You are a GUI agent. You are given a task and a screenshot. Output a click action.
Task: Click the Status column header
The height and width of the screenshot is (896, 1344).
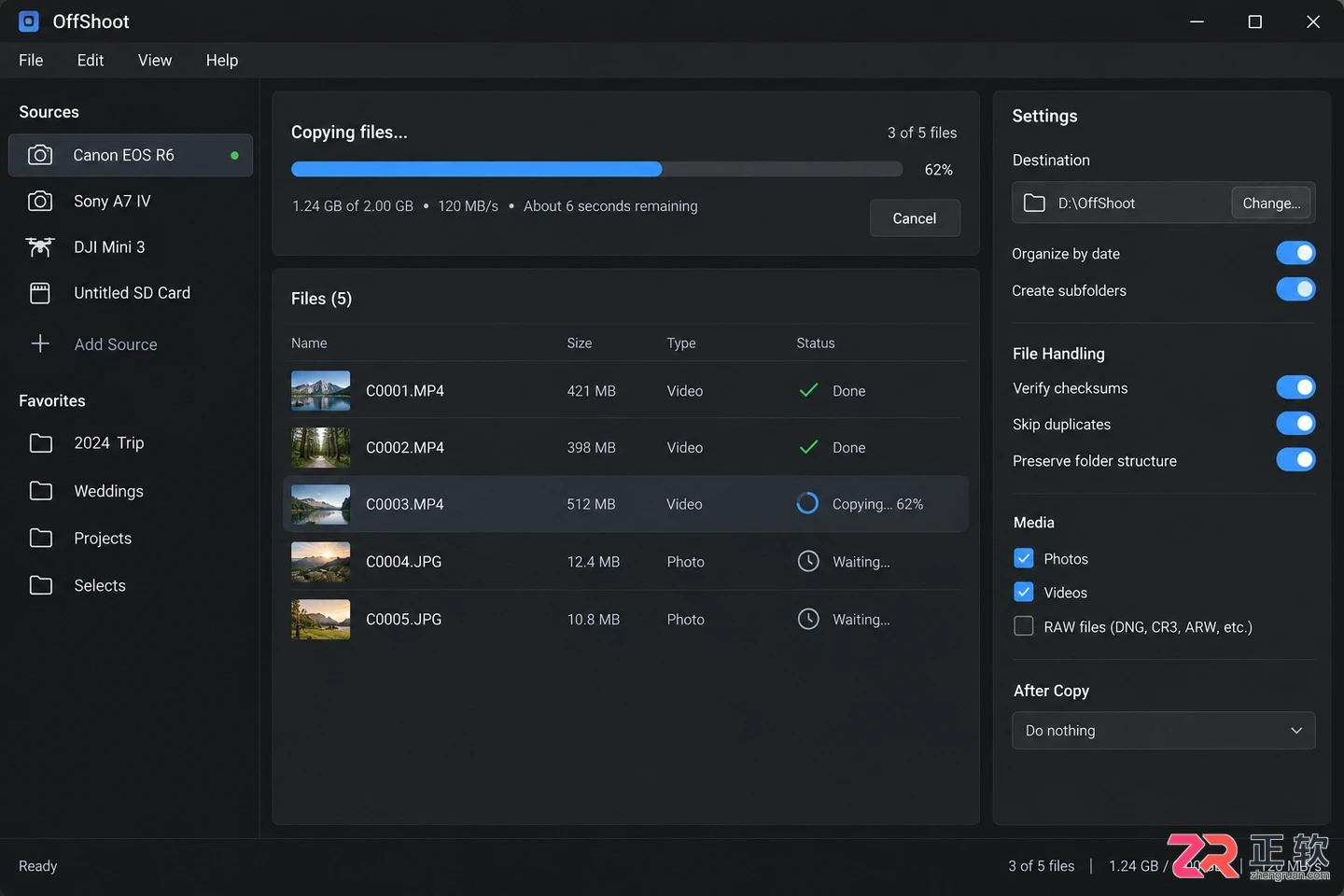pos(816,343)
